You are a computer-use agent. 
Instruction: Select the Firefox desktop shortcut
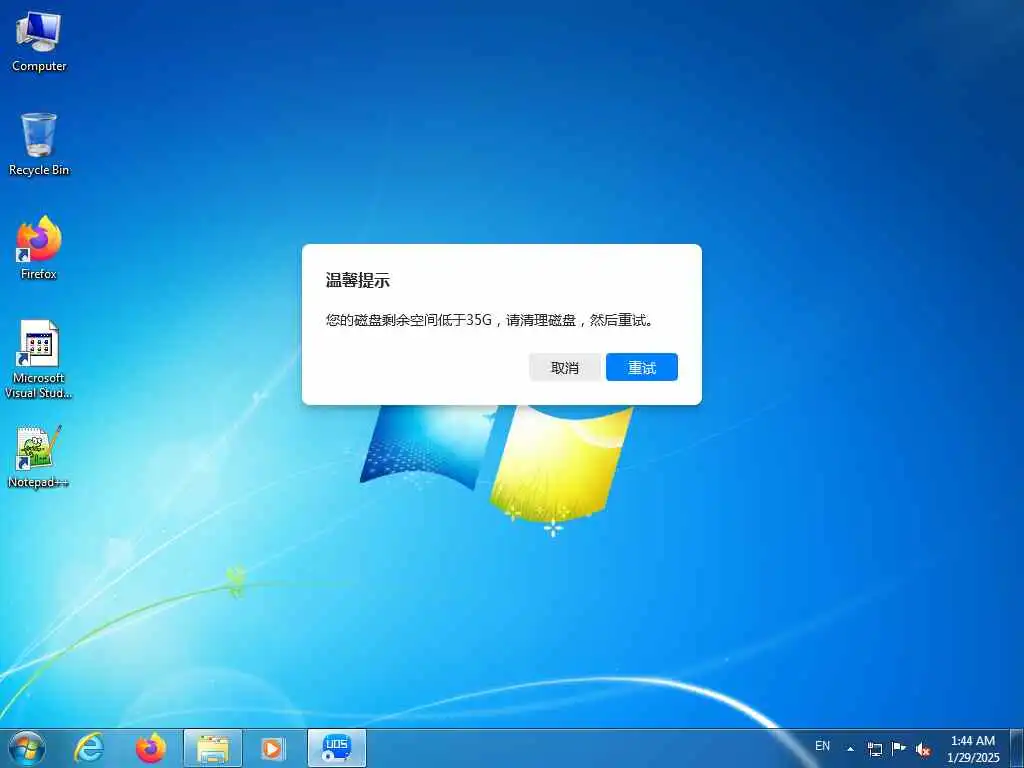39,248
